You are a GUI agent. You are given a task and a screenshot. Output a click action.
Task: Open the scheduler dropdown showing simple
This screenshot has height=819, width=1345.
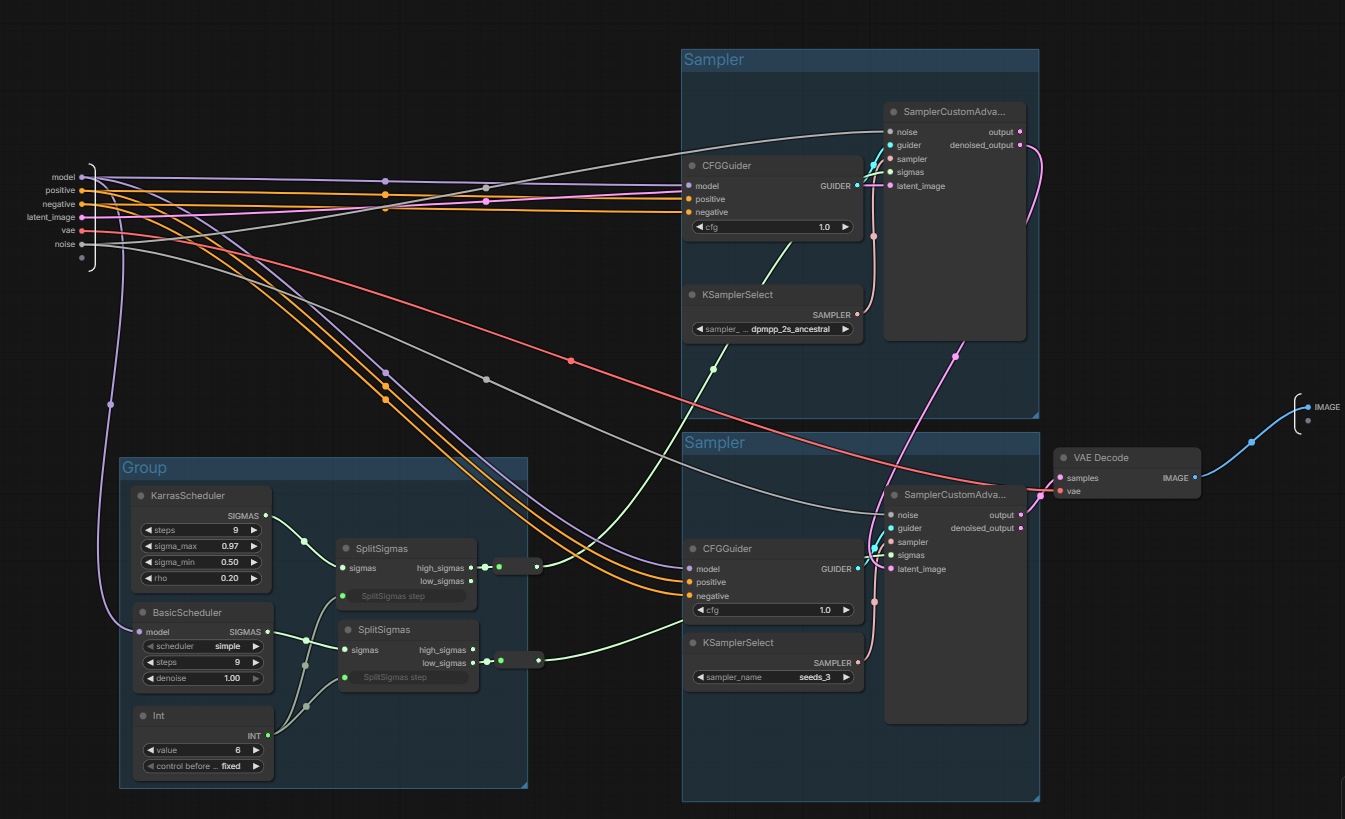pyautogui.click(x=202, y=646)
